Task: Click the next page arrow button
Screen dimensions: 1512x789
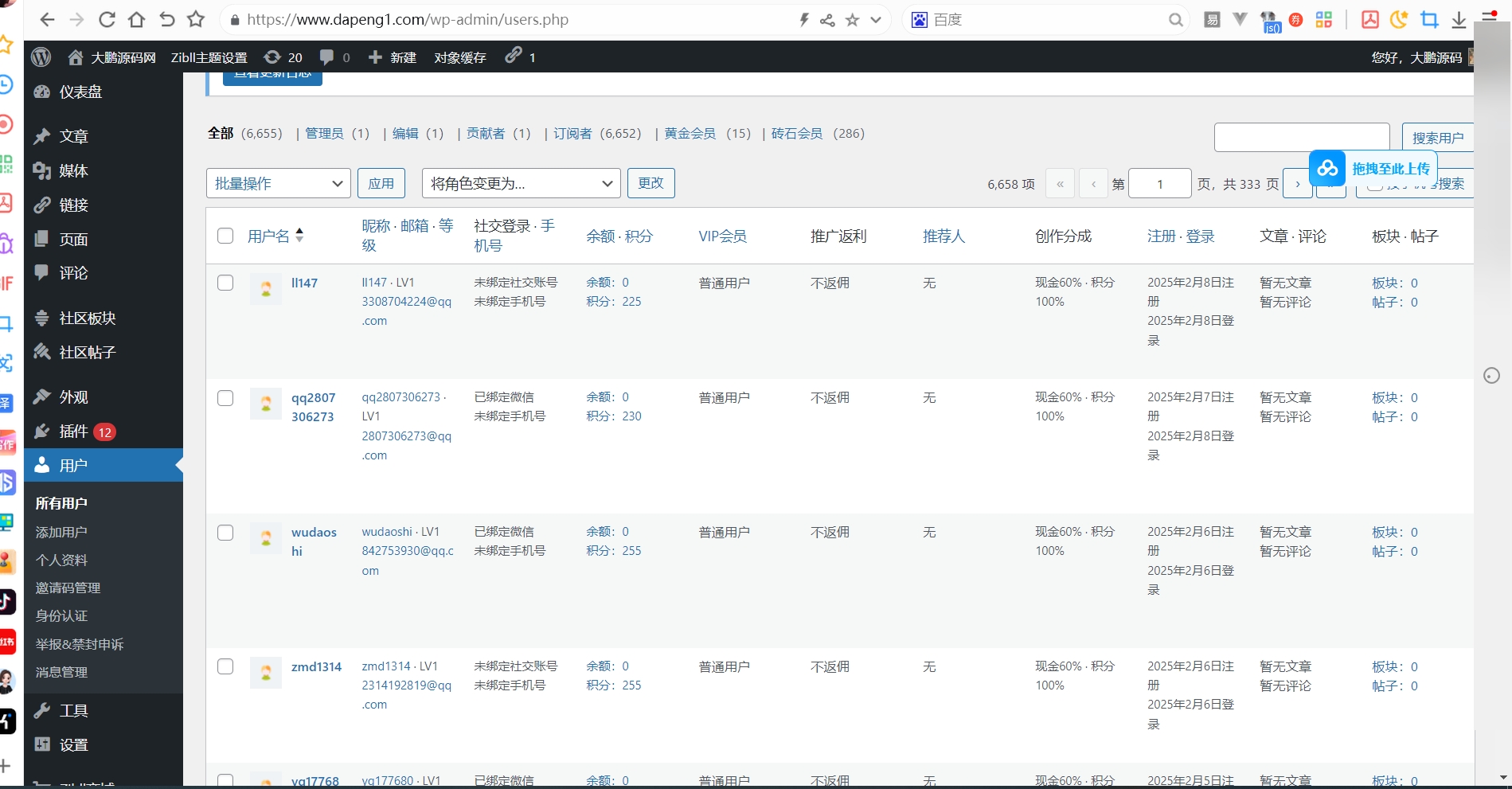Action: click(1297, 184)
